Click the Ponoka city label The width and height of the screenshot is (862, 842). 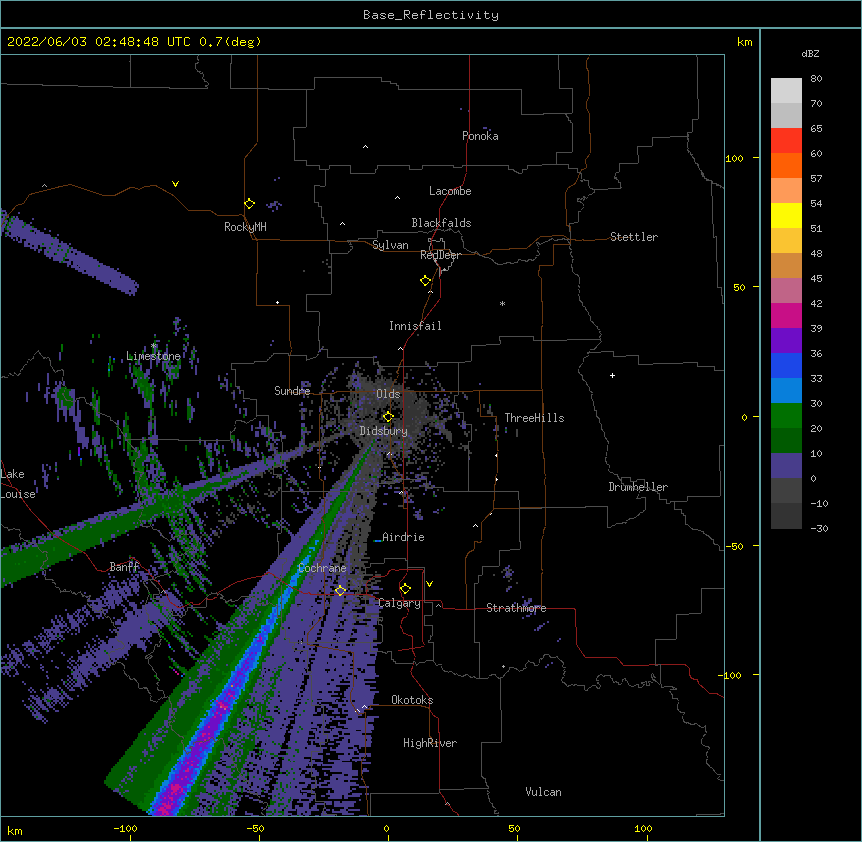(x=480, y=136)
